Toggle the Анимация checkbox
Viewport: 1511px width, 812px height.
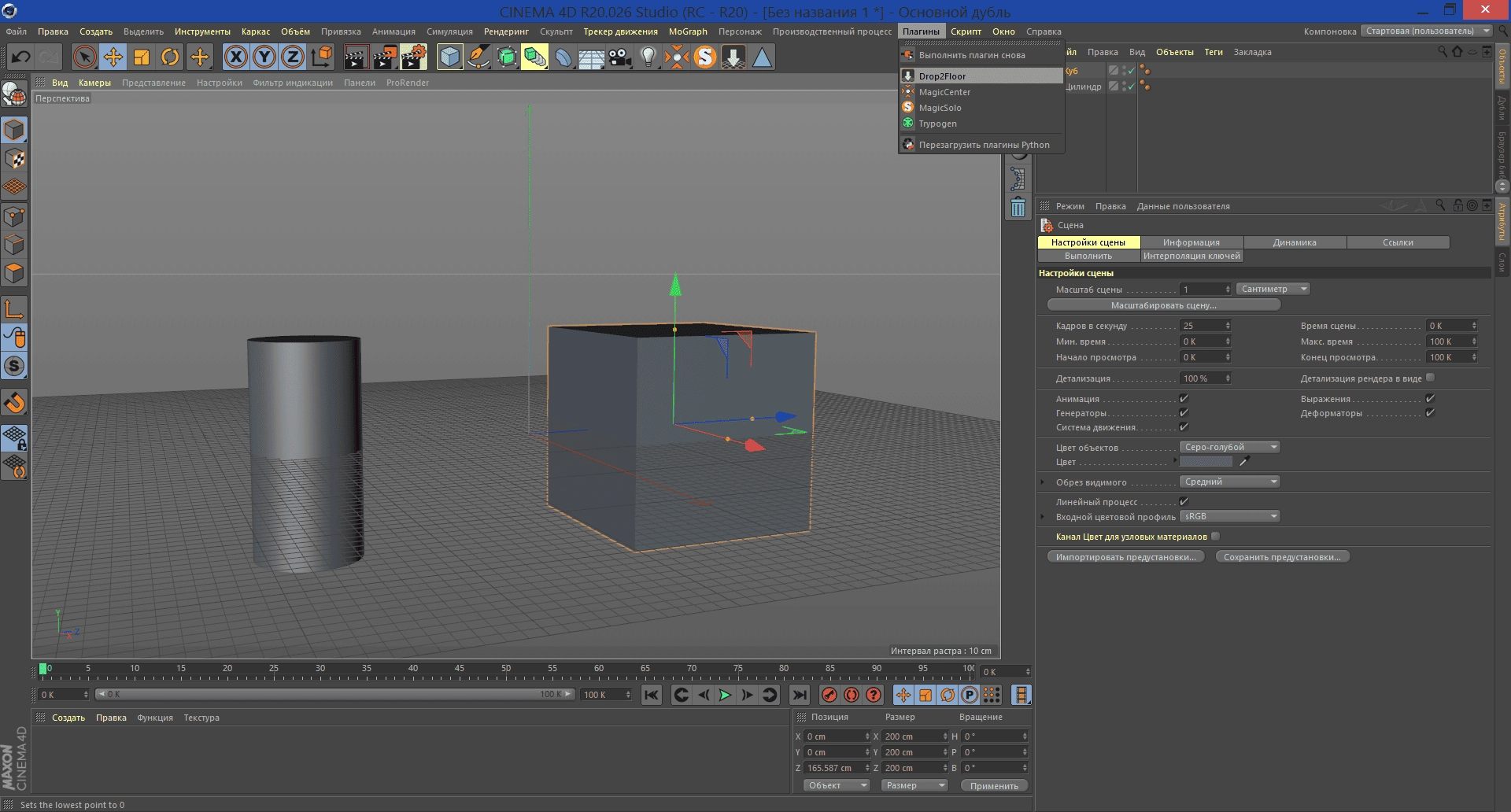point(1184,399)
